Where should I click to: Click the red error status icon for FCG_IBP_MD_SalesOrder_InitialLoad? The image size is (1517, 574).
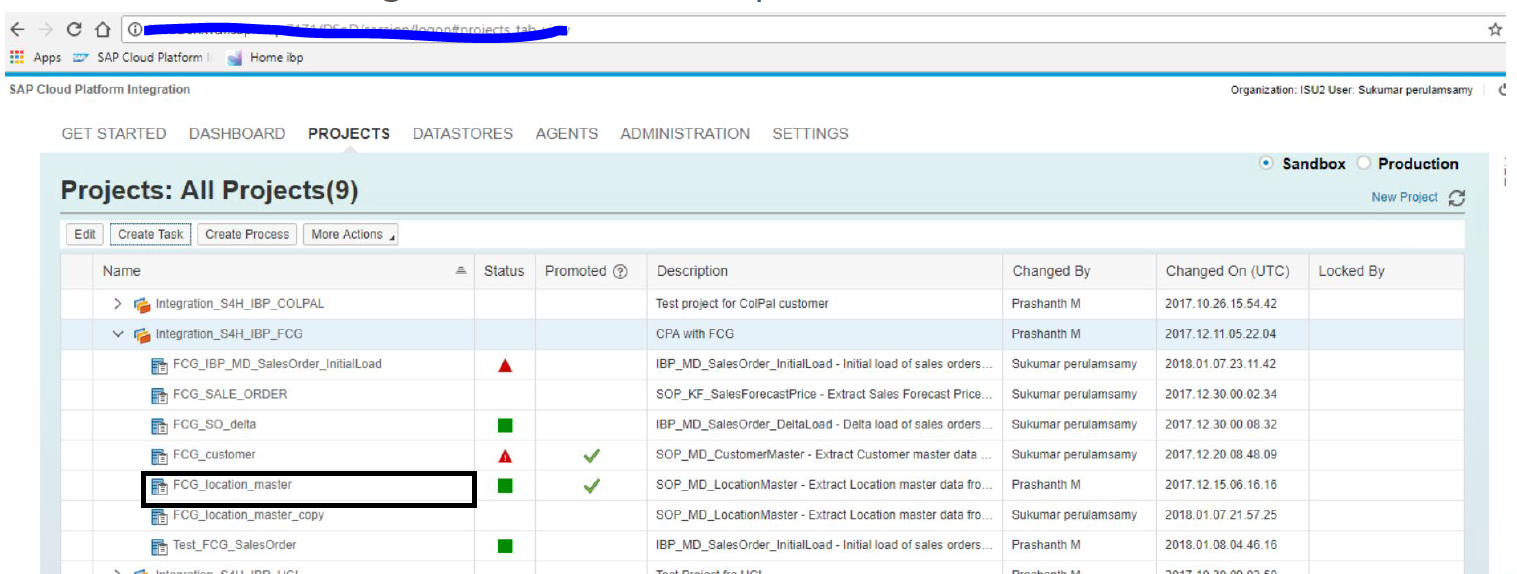pos(505,365)
